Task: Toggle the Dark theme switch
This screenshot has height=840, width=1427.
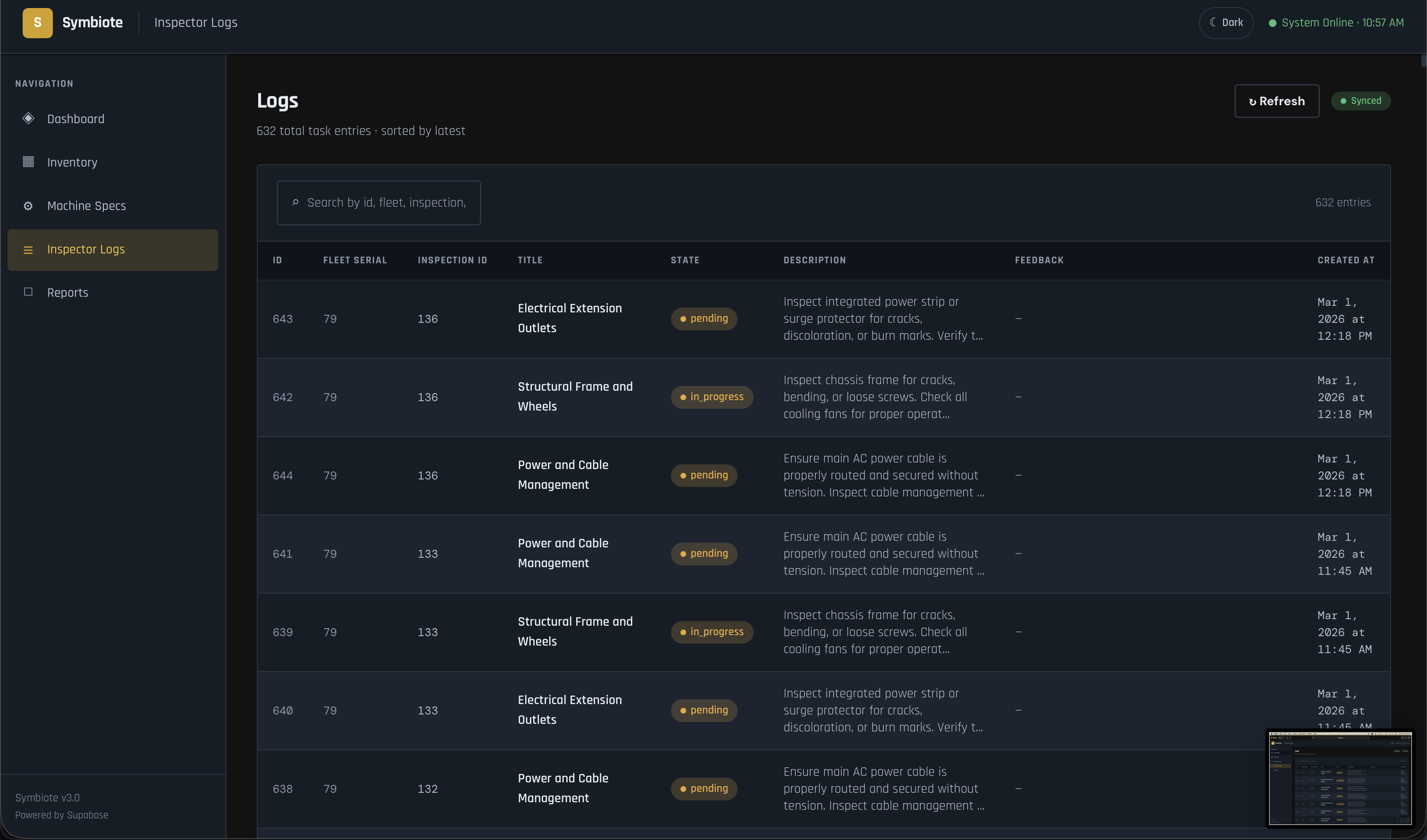Action: click(x=1226, y=23)
